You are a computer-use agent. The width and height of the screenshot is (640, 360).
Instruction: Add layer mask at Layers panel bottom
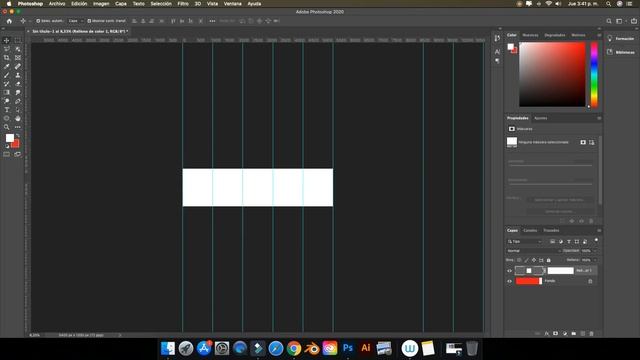(x=556, y=333)
